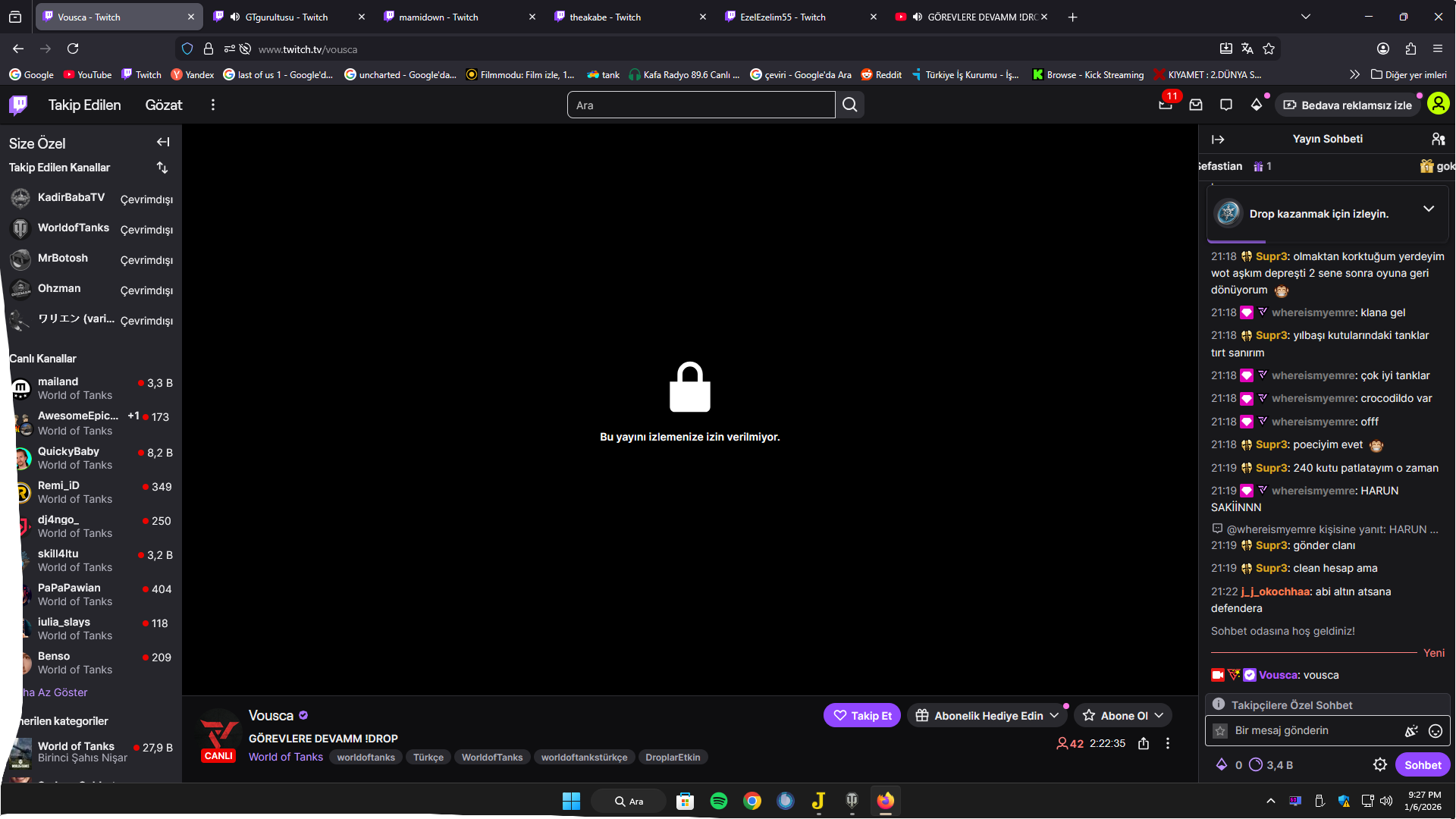Reload the page in Firefox

tap(73, 49)
